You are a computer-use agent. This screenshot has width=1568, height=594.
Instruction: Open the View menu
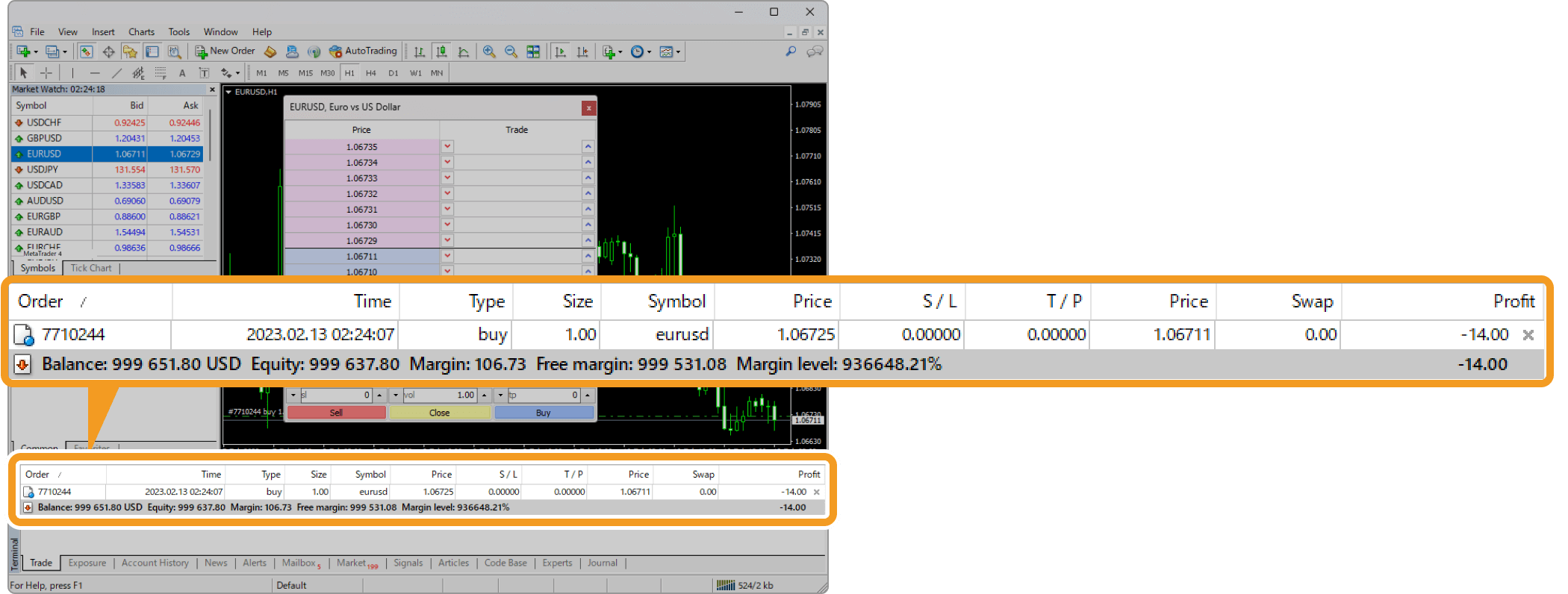[x=68, y=32]
